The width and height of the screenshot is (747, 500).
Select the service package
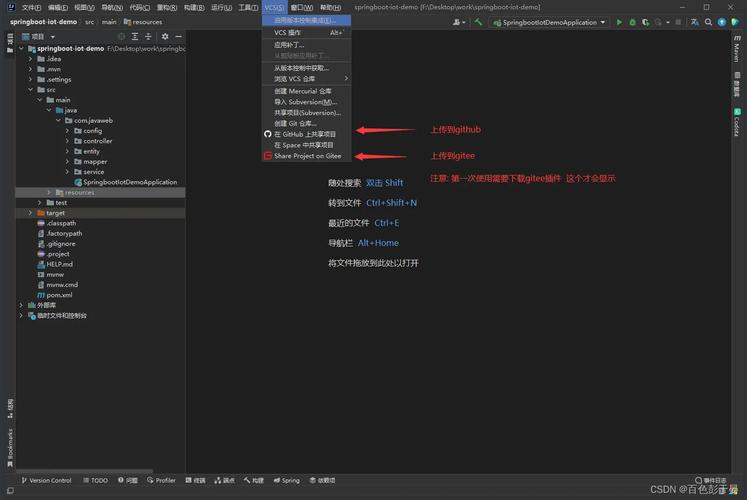pos(89,171)
